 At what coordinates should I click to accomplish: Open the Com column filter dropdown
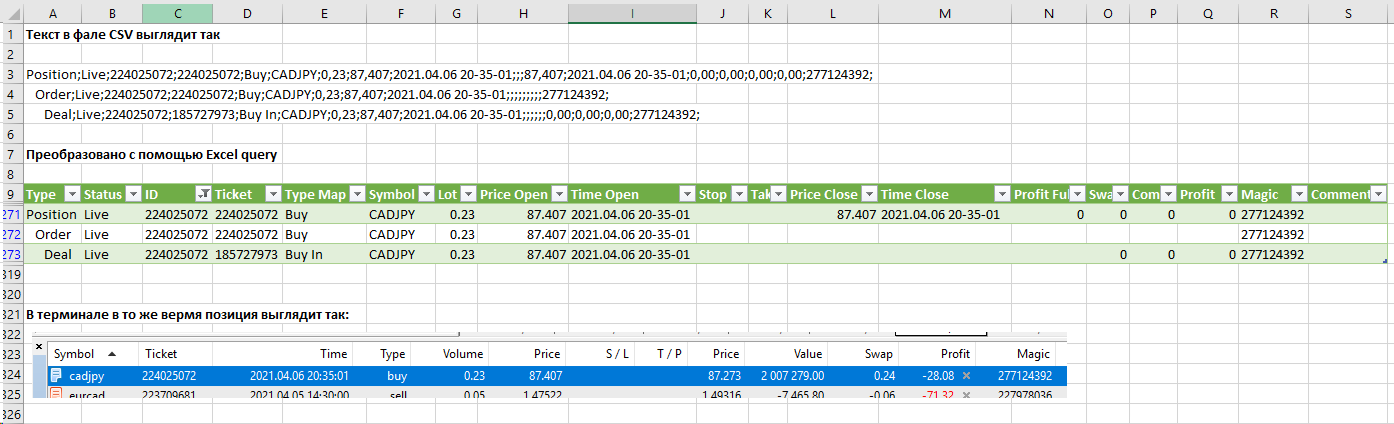pyautogui.click(x=1166, y=194)
